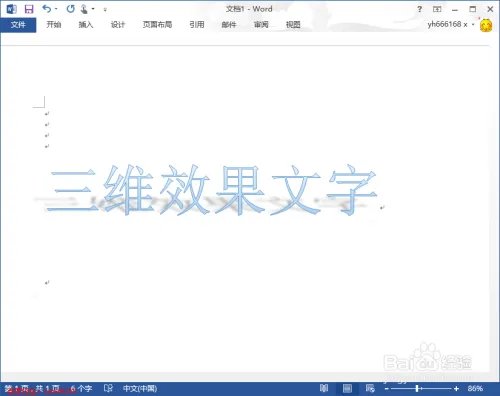Click the 三维效果文字 text in the document
This screenshot has width=500, height=396.
coord(212,190)
